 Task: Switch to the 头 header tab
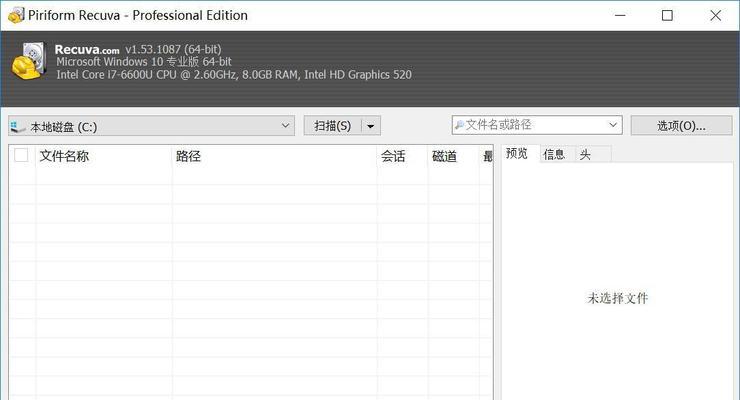593,154
